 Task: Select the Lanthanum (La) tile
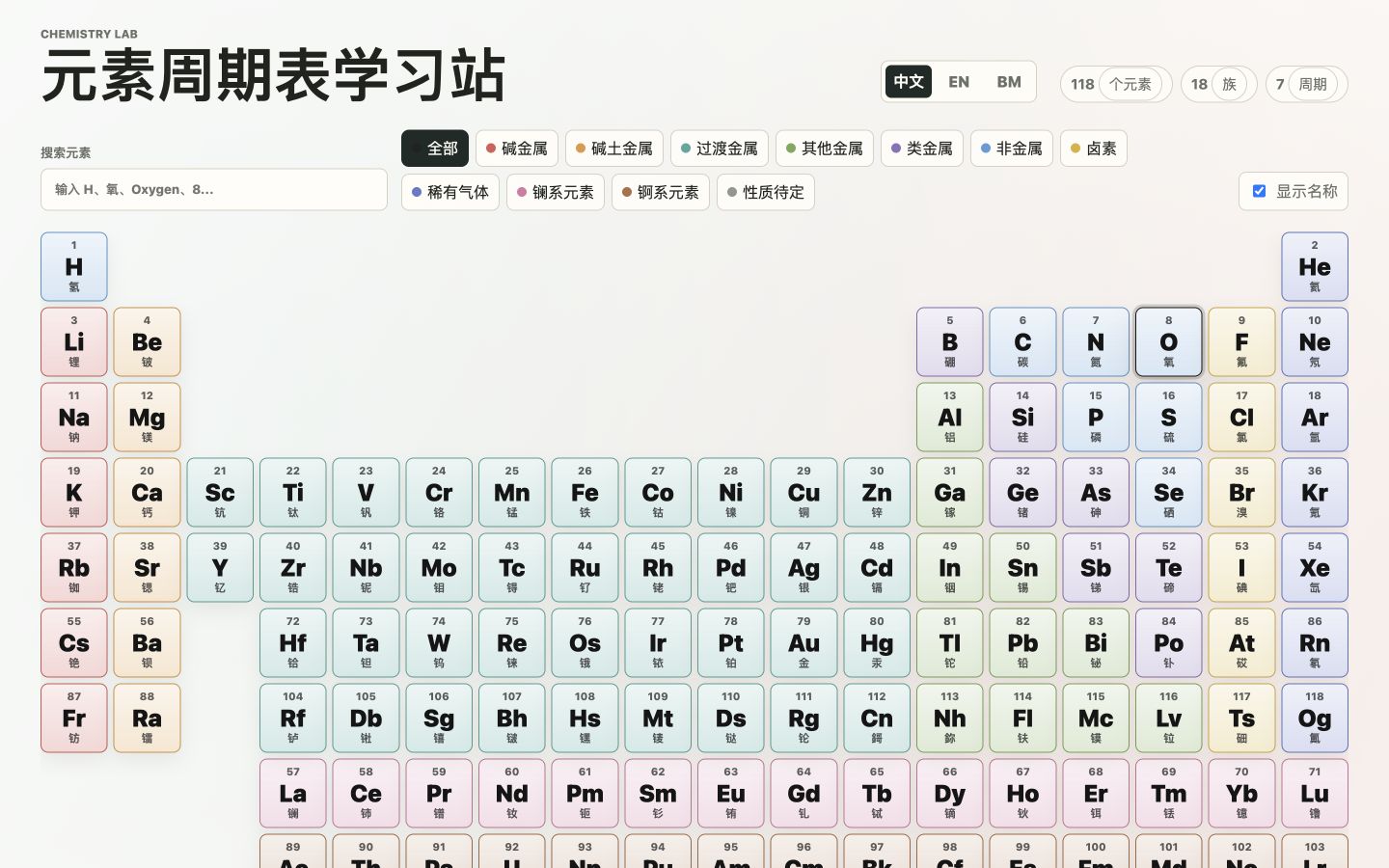pyautogui.click(x=293, y=793)
